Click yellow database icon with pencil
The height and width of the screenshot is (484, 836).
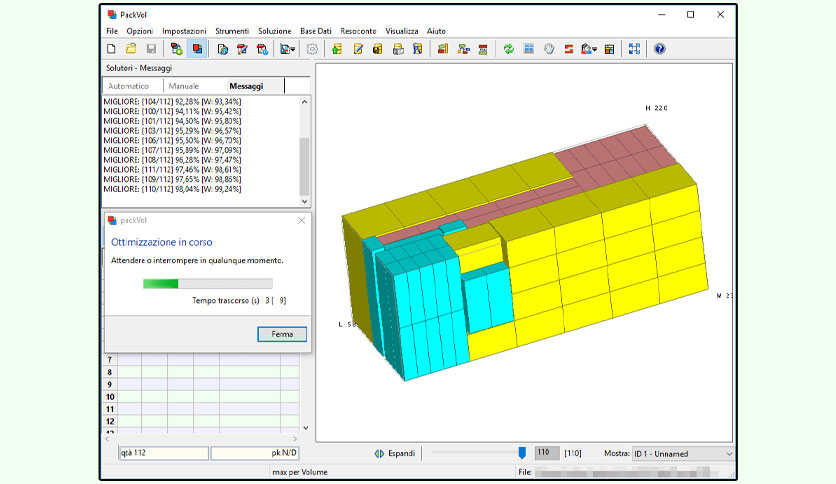[358, 49]
